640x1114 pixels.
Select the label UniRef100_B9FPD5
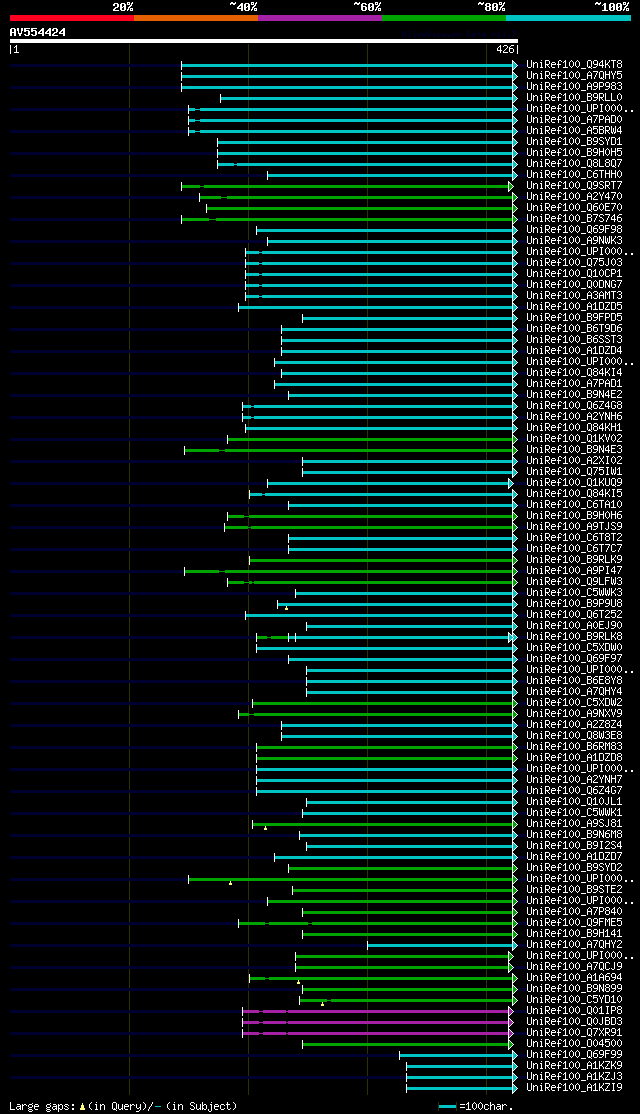[574, 318]
